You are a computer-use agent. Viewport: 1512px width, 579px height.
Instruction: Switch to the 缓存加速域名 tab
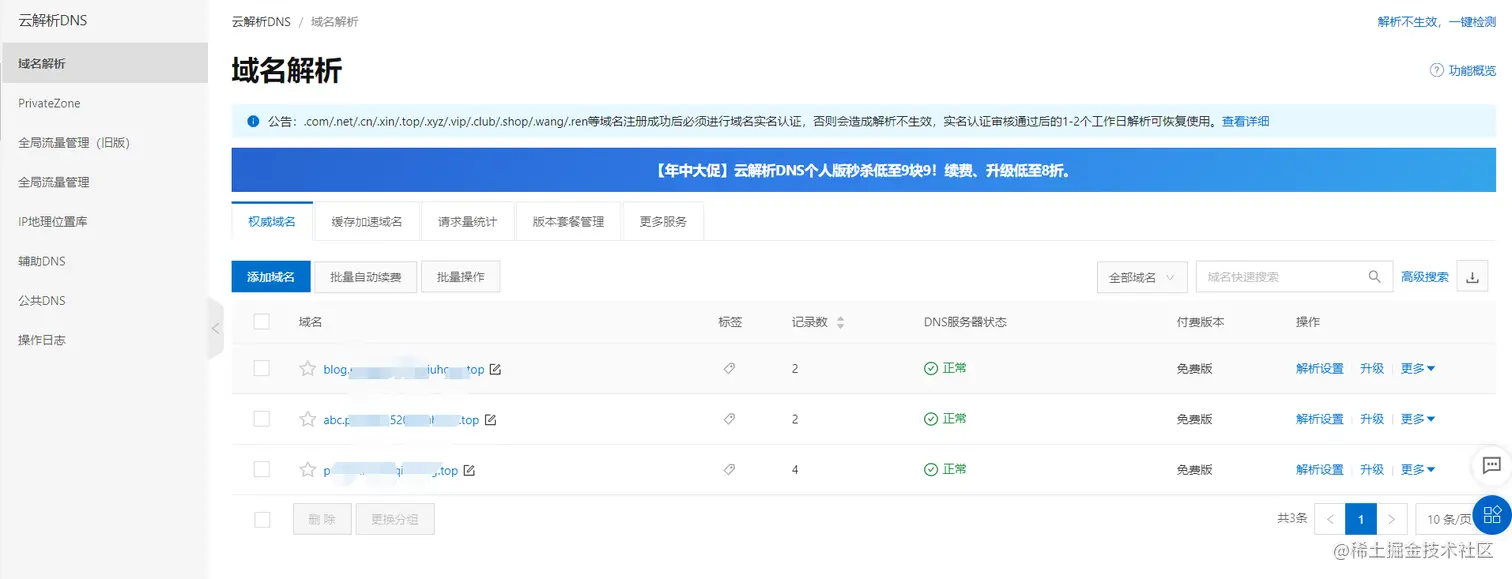(367, 221)
